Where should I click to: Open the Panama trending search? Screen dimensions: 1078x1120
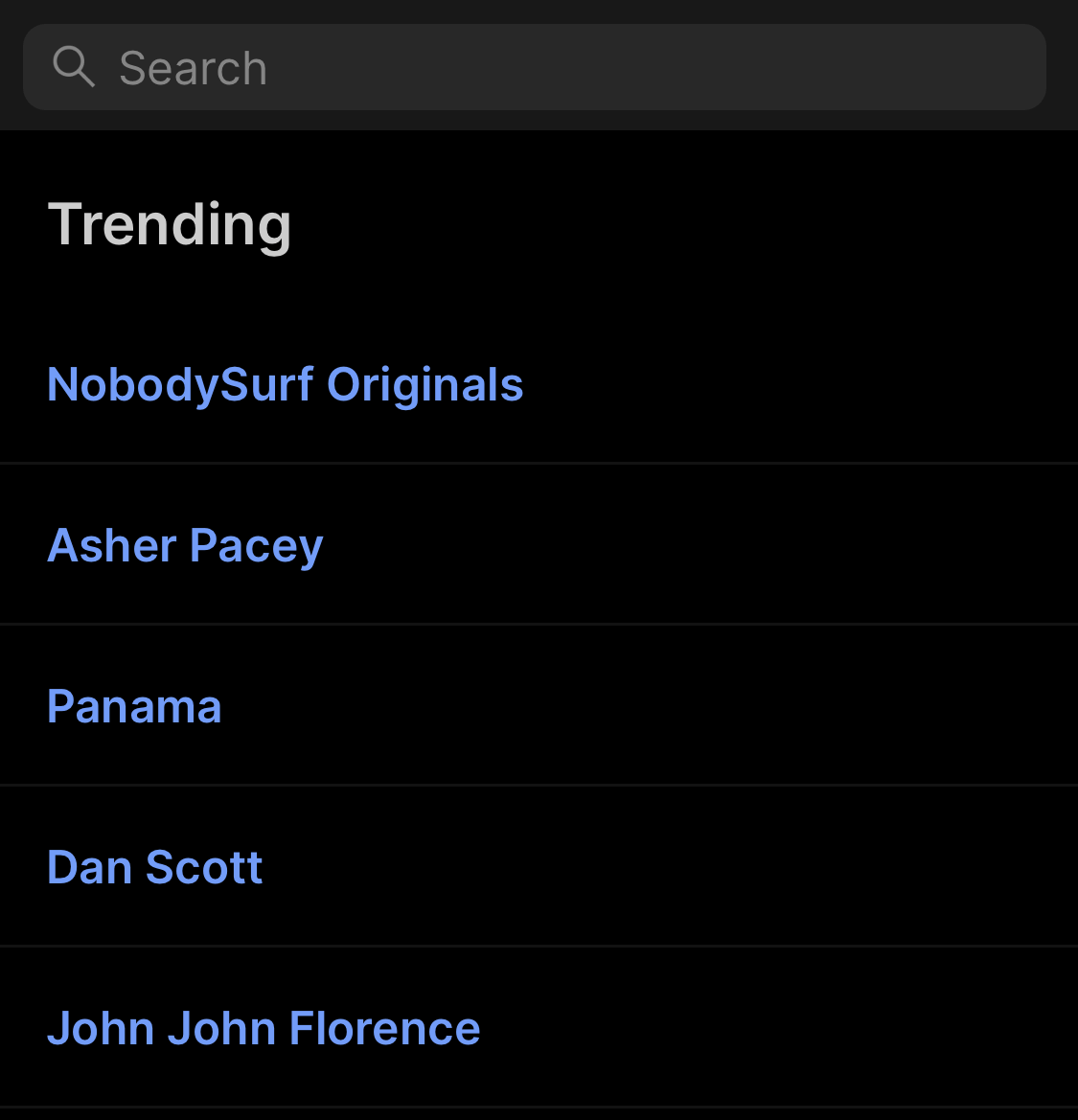(134, 707)
